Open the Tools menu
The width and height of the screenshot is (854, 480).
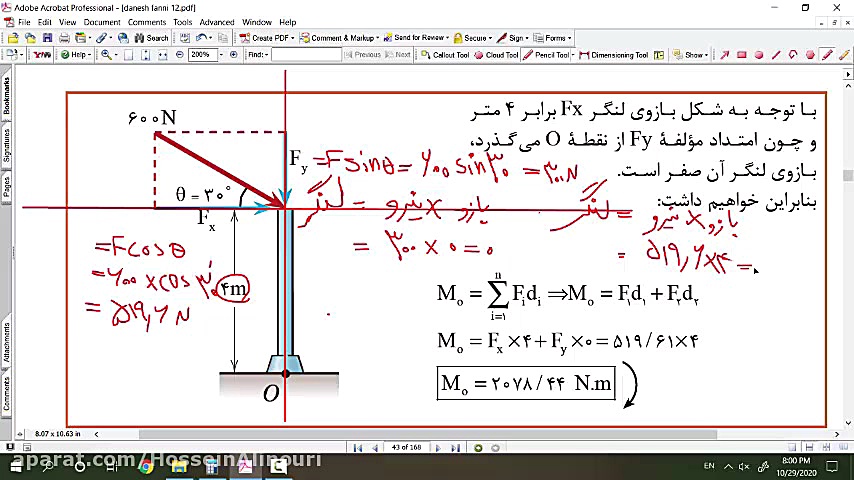pyautogui.click(x=182, y=22)
